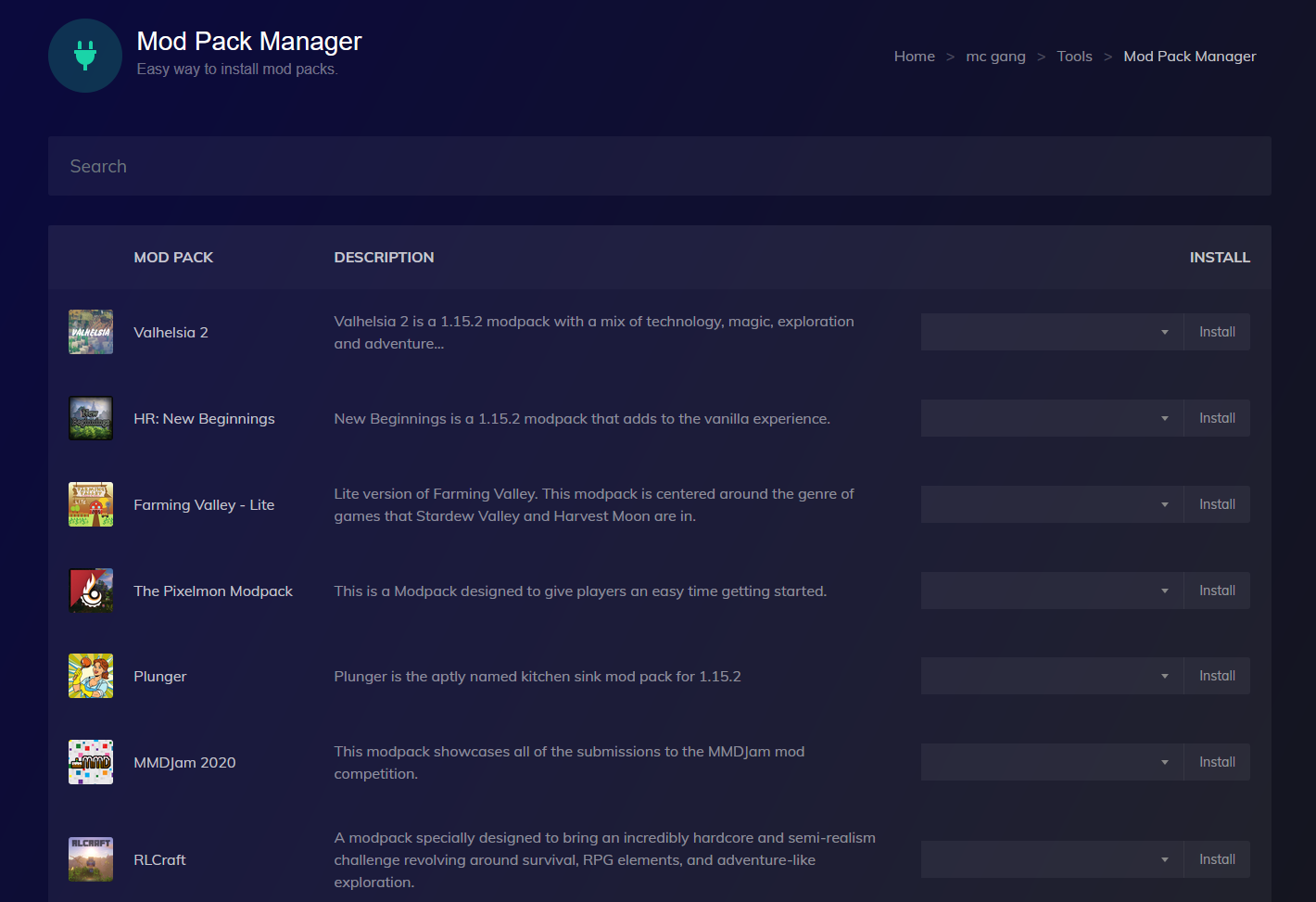Click the MMDJam 2020 thumbnail
The image size is (1316, 902).
pos(91,762)
